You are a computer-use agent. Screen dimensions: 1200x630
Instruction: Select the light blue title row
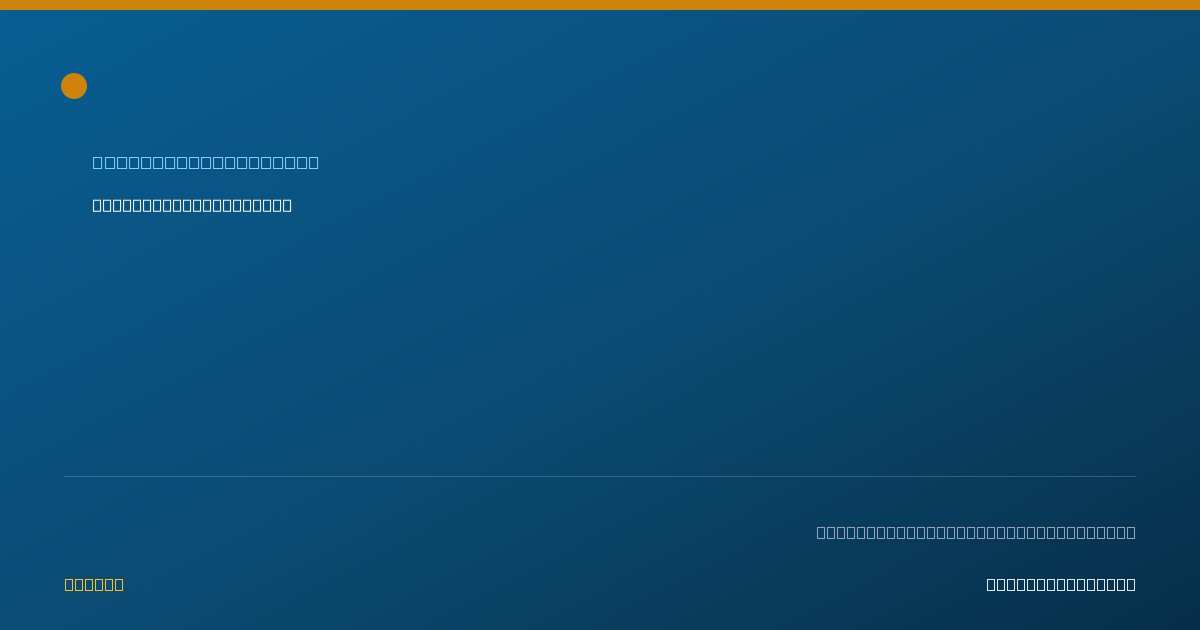(x=206, y=162)
